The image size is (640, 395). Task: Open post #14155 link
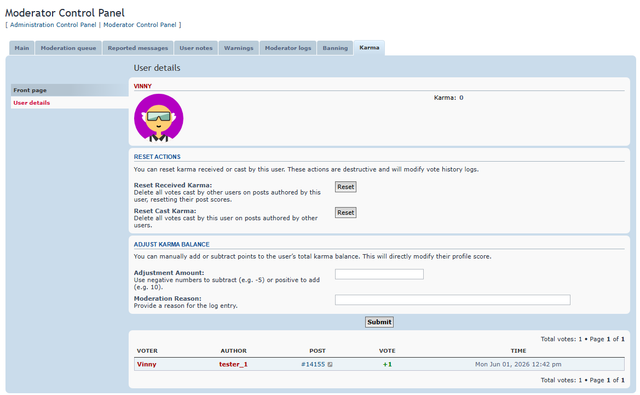[x=313, y=364]
